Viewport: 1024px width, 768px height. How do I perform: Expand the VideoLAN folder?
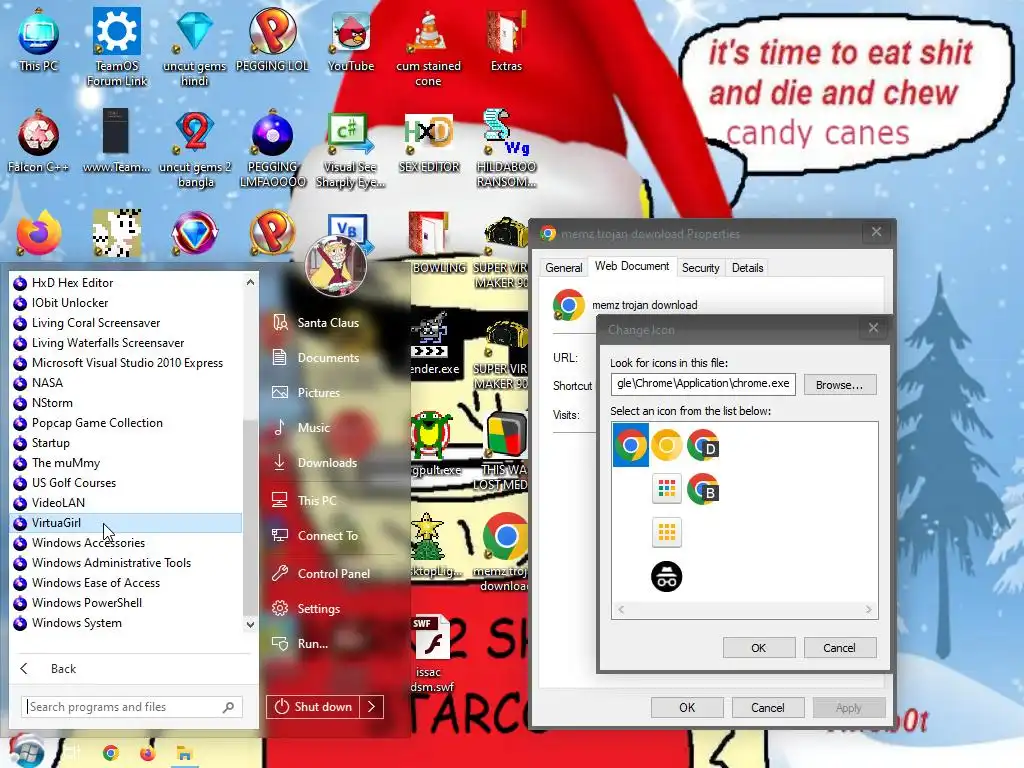pos(127,503)
